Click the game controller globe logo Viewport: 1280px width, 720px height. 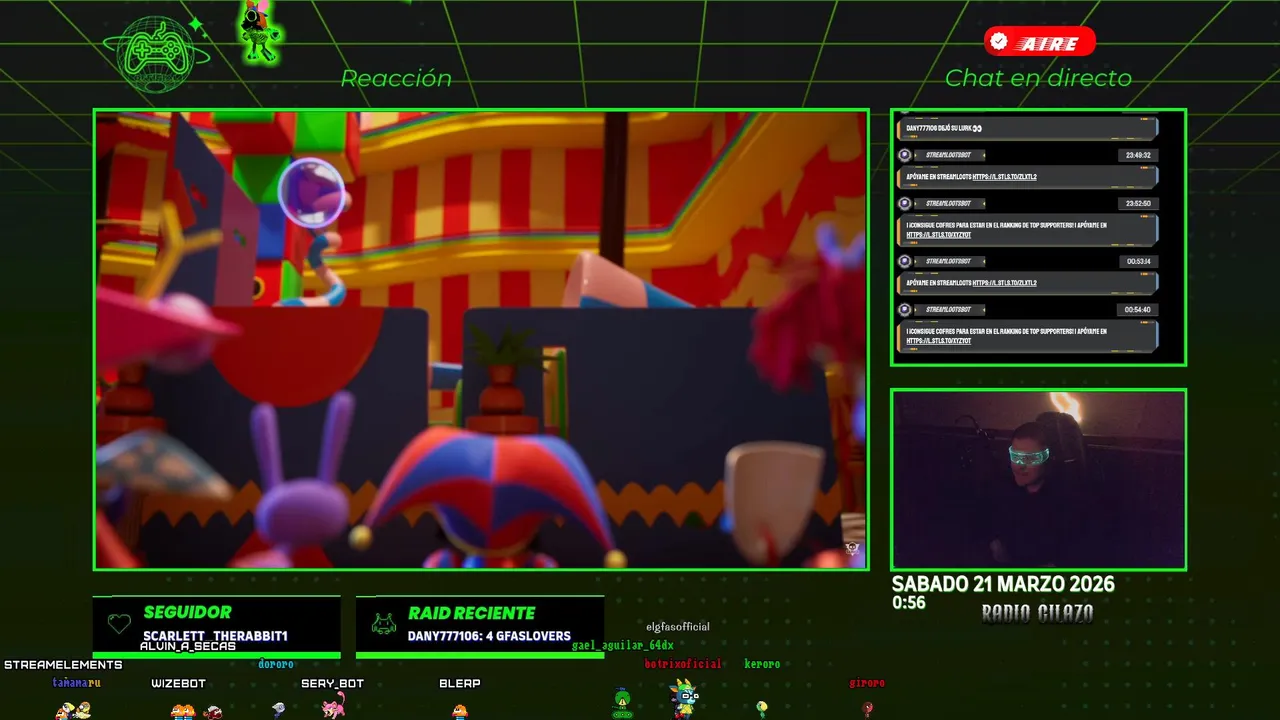coord(156,55)
